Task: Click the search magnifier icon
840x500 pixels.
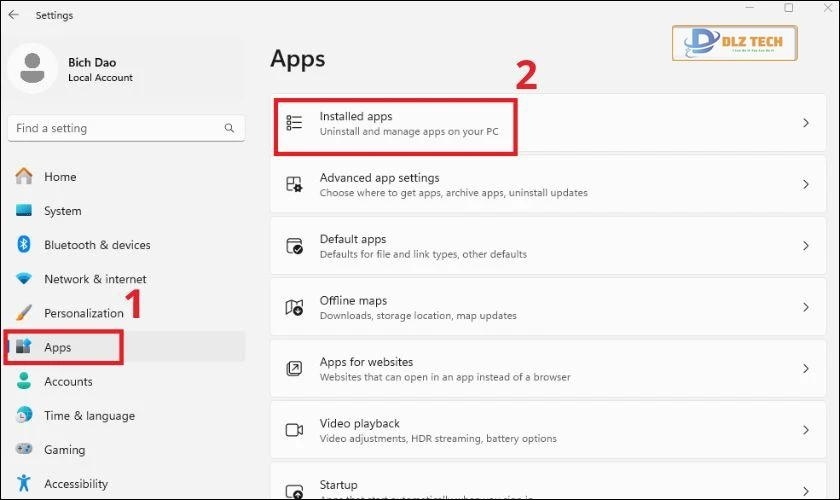Action: (229, 128)
